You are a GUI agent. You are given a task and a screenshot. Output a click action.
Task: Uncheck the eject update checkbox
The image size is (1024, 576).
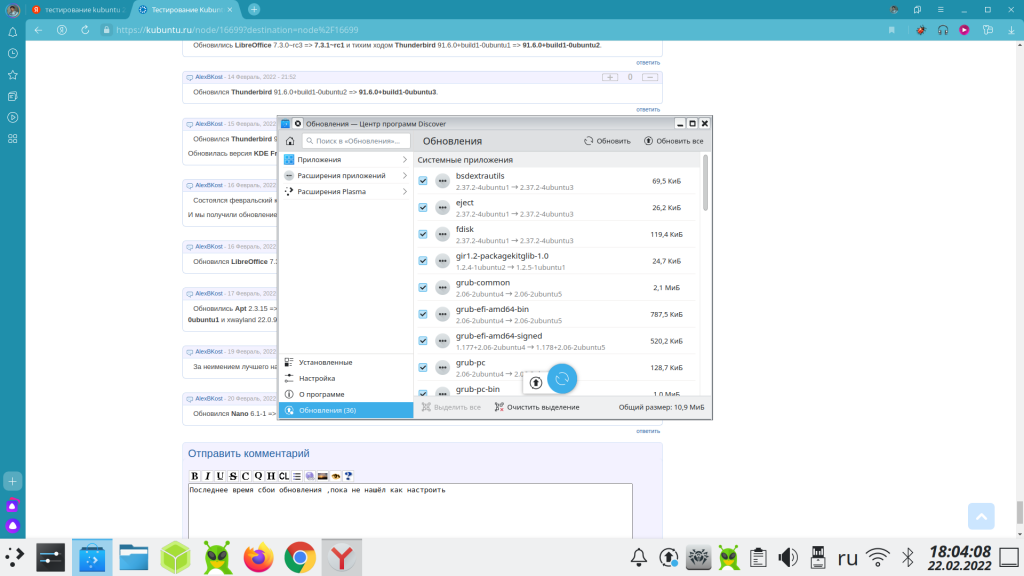click(x=423, y=208)
